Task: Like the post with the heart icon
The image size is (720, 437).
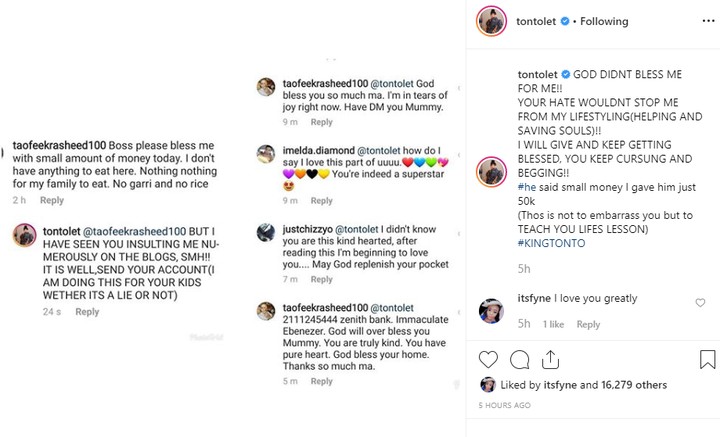Action: 488,359
